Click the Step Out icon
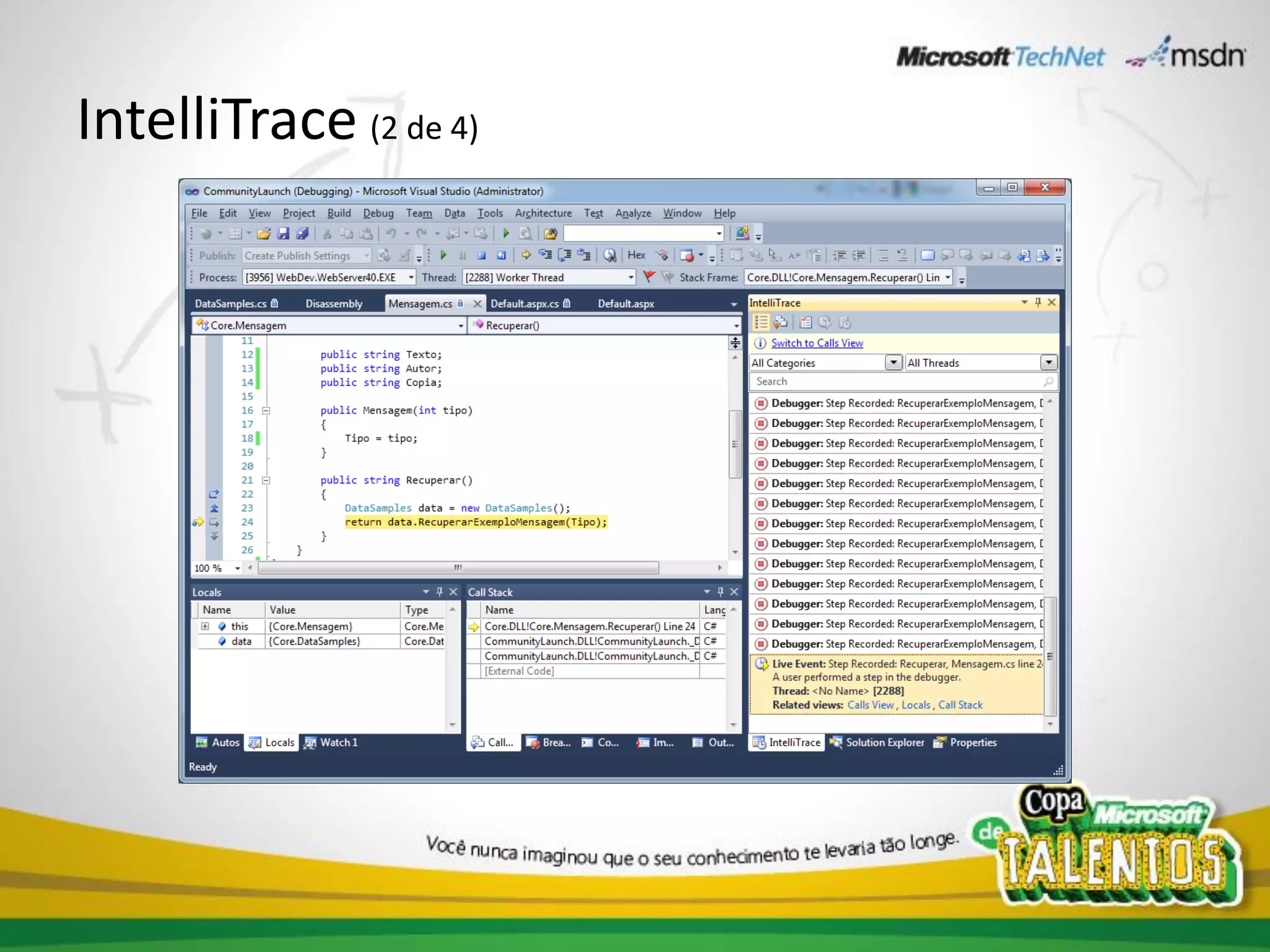The image size is (1270, 952). tap(584, 255)
